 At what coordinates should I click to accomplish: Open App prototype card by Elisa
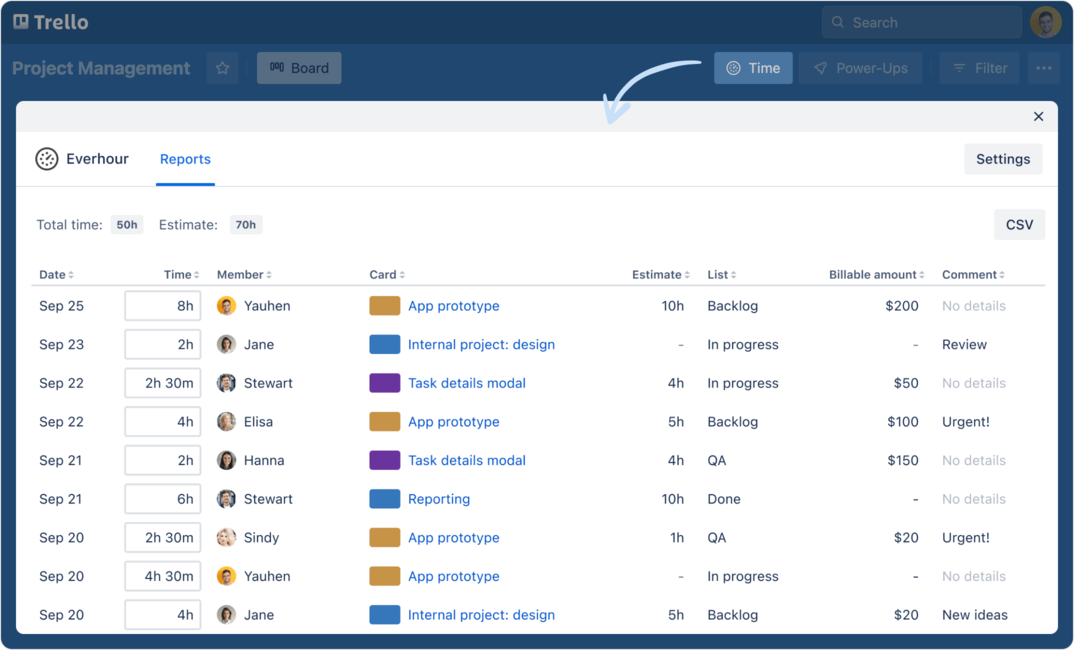453,422
